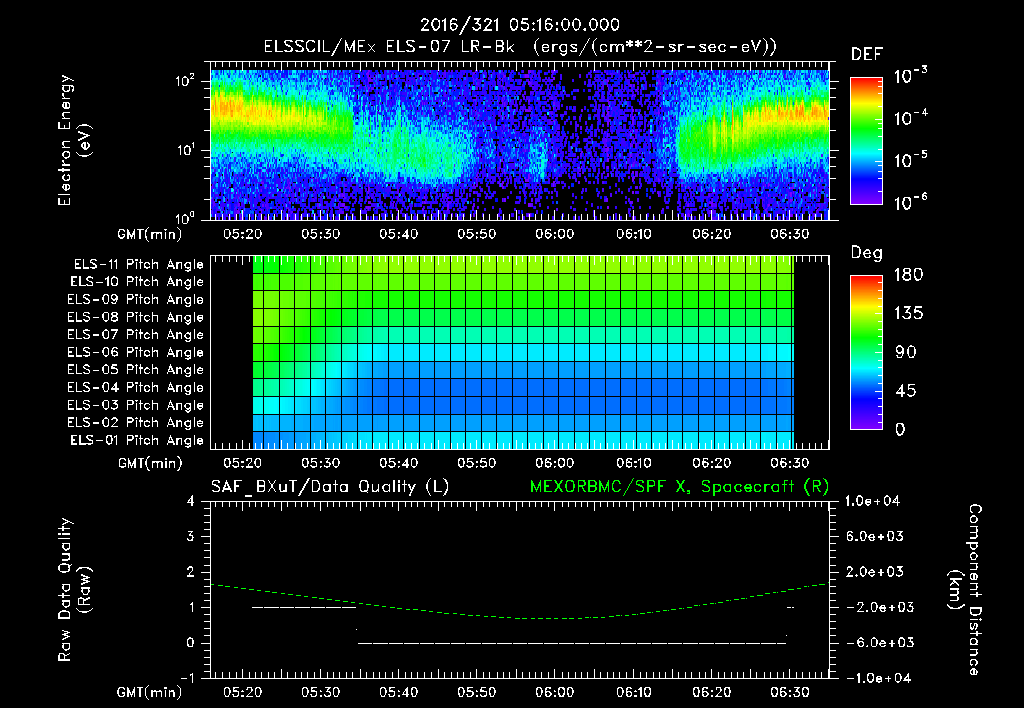Select the ELS-07 Pitch Angle row label

(136, 334)
